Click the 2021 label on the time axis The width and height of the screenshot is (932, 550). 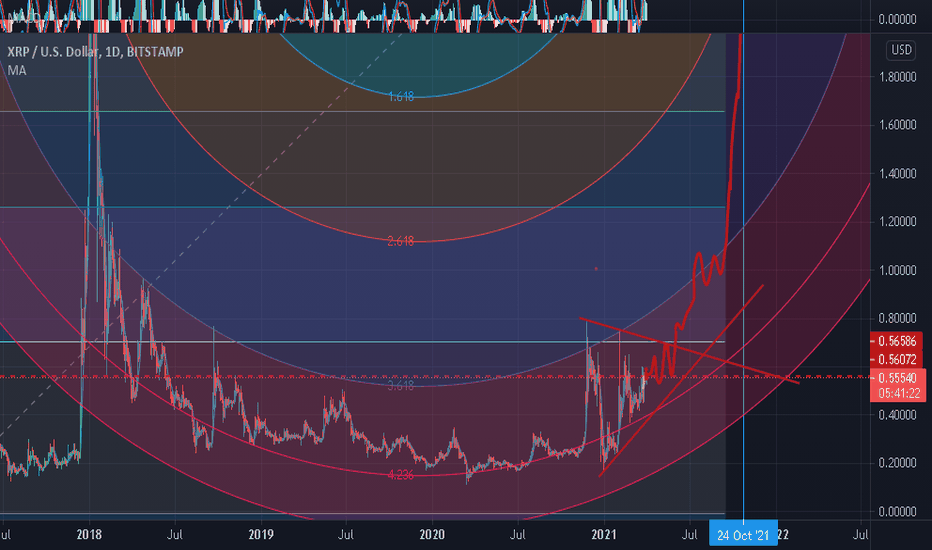[x=604, y=535]
